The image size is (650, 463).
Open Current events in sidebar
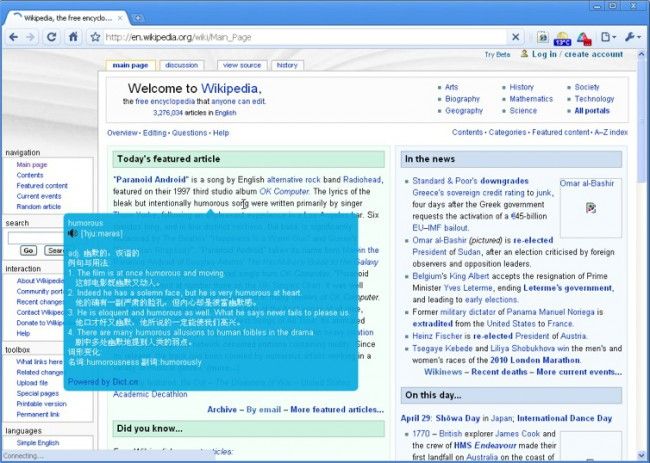(39, 196)
